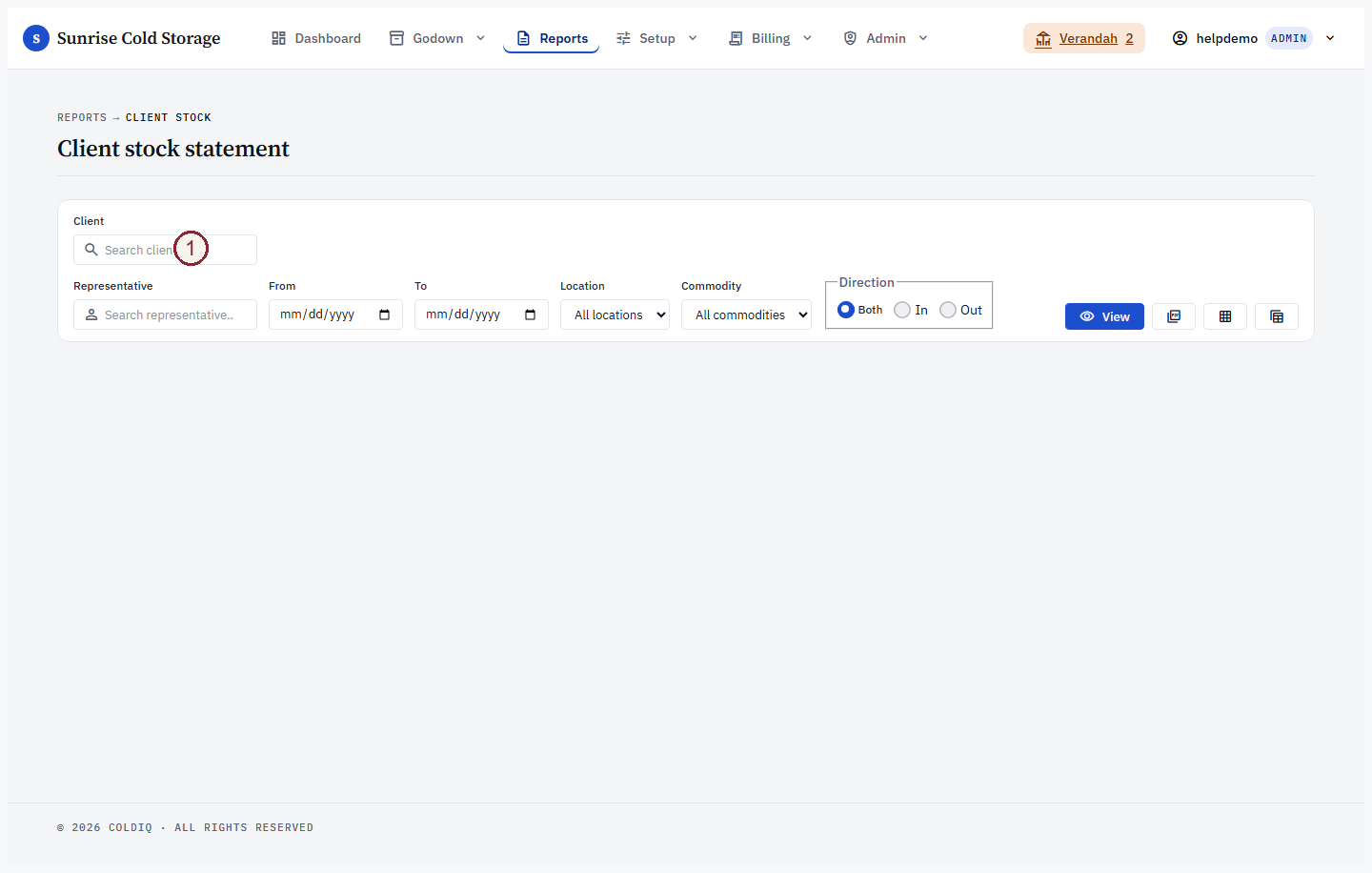Open the Reports tab
The width and height of the screenshot is (1372, 873).
click(x=552, y=38)
